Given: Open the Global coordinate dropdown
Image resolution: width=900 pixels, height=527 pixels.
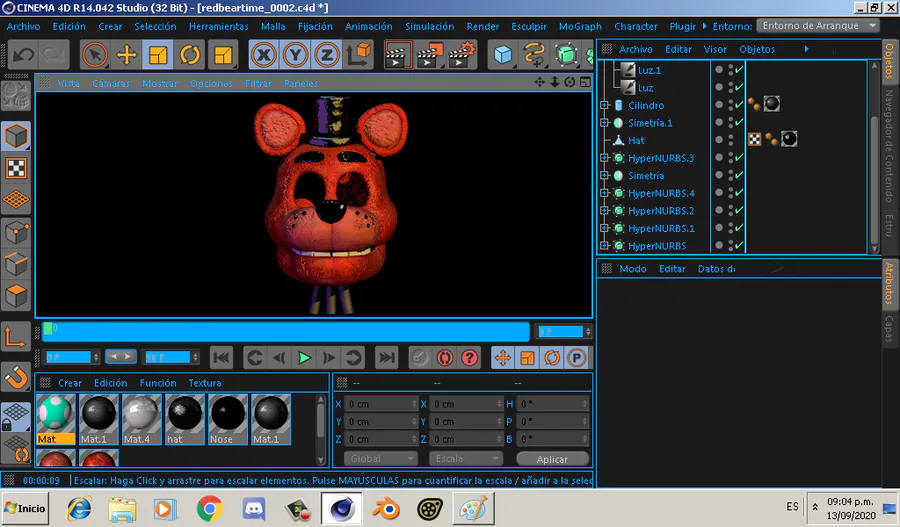Looking at the screenshot, I should 380,459.
